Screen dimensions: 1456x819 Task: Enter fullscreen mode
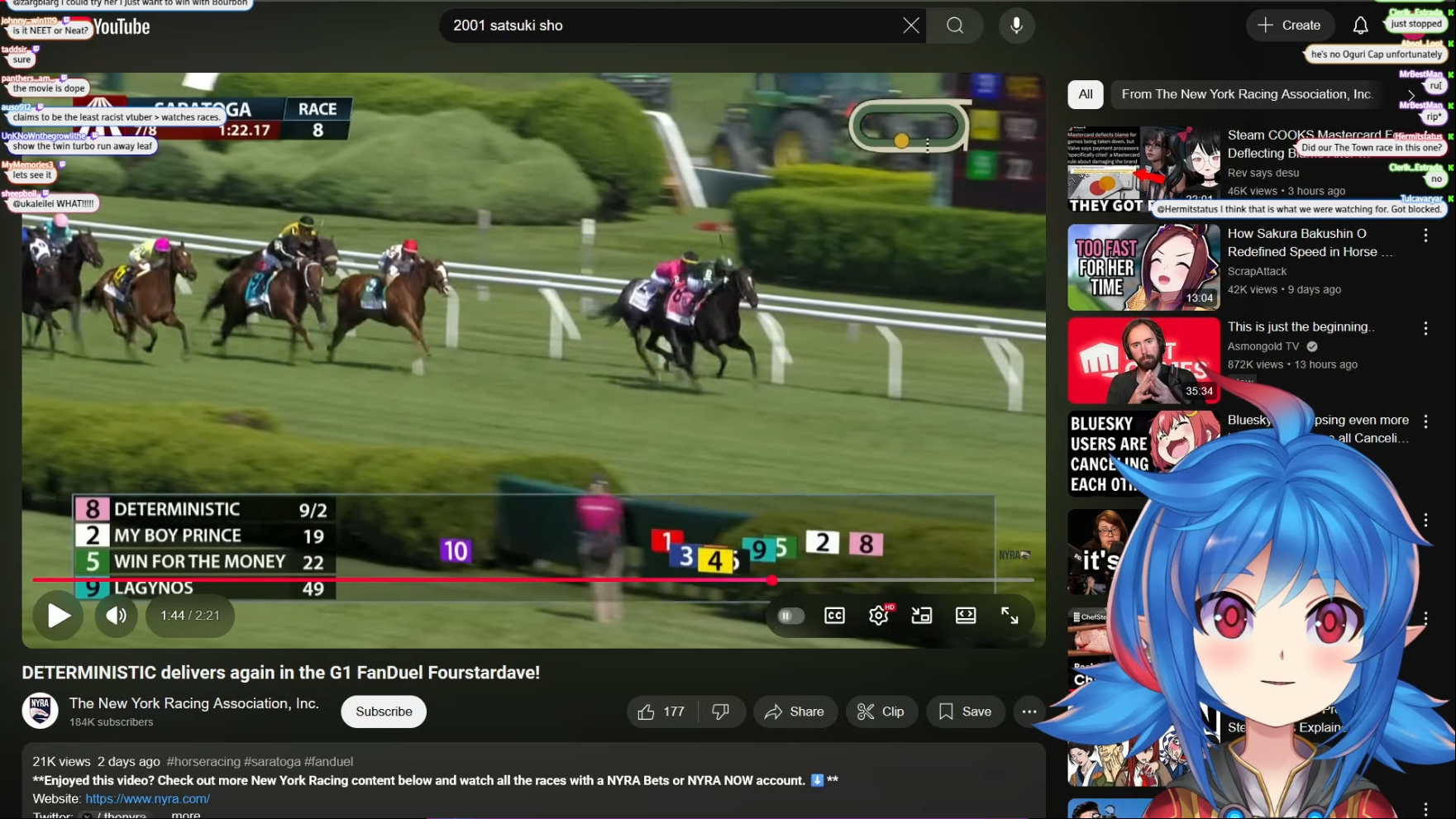(x=1010, y=616)
